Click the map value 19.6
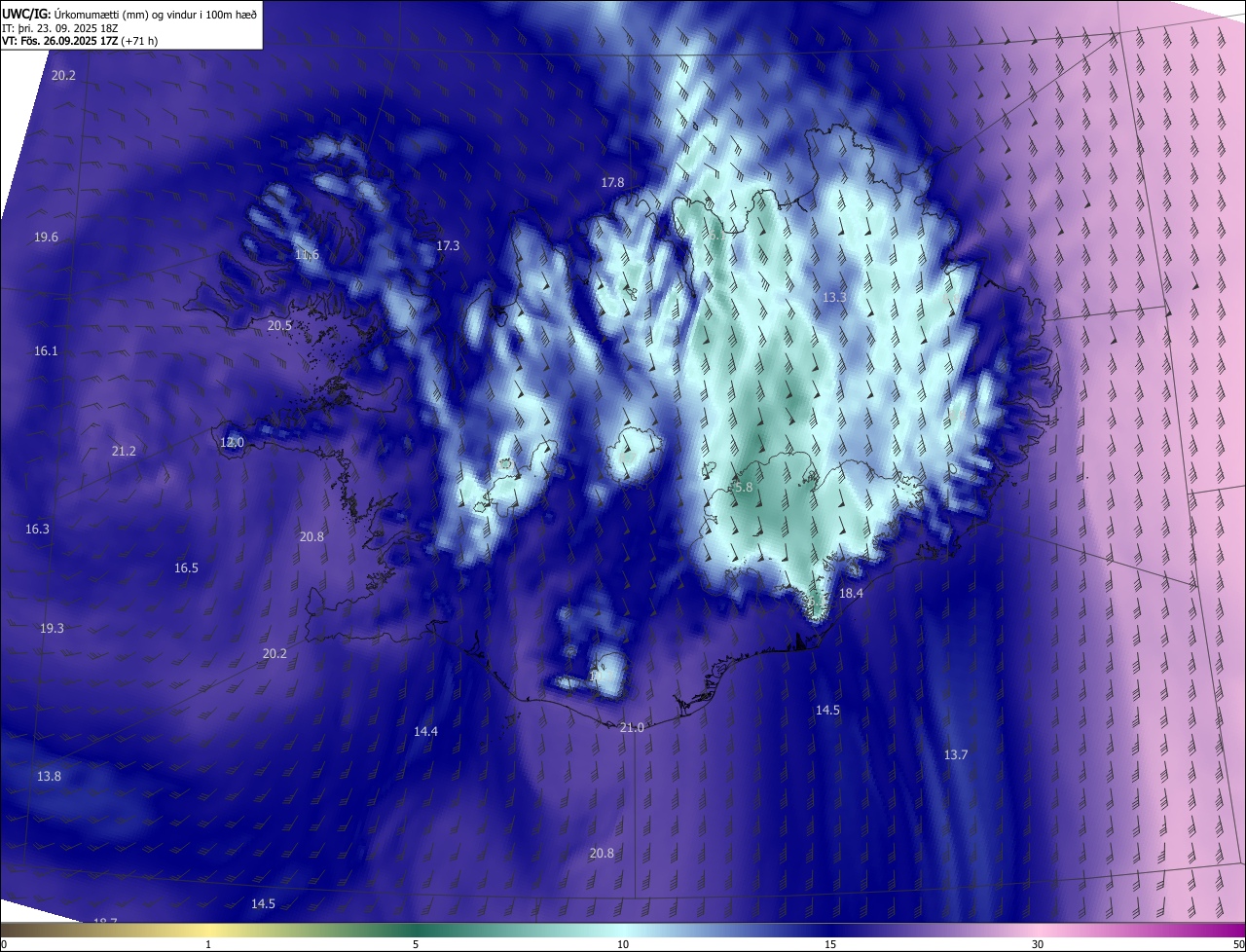 (46, 238)
